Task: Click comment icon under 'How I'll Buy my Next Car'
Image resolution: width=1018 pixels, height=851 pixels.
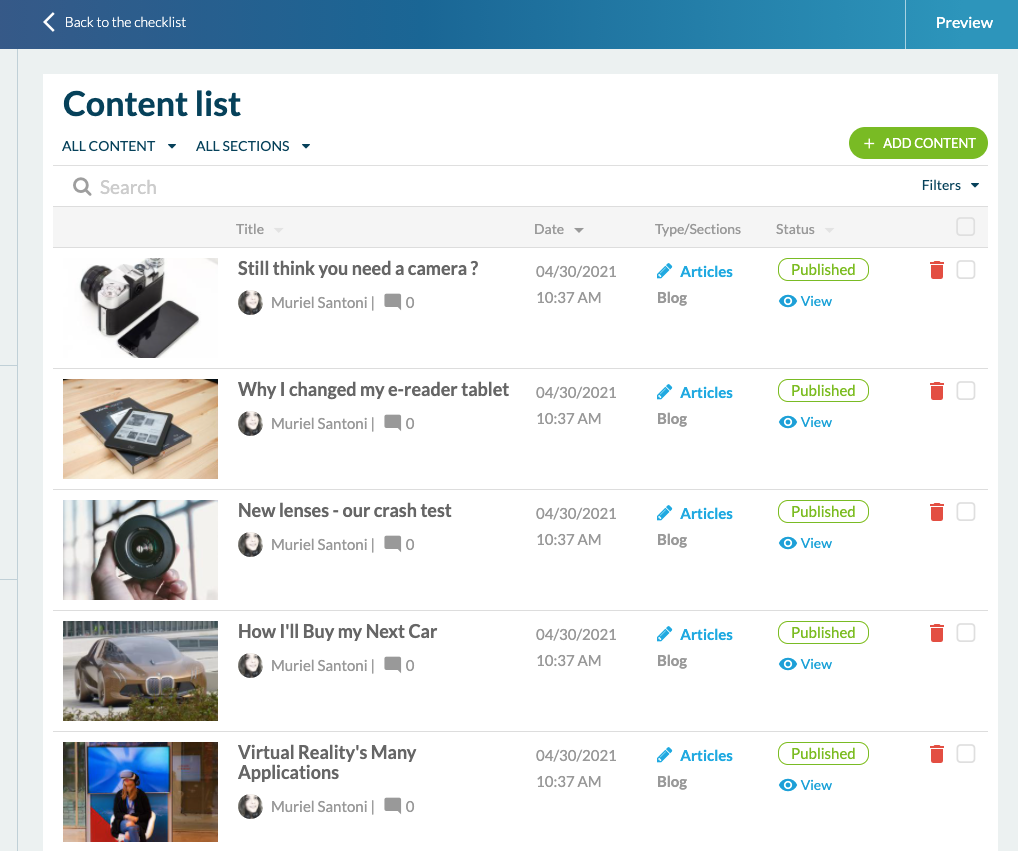Action: coord(393,665)
